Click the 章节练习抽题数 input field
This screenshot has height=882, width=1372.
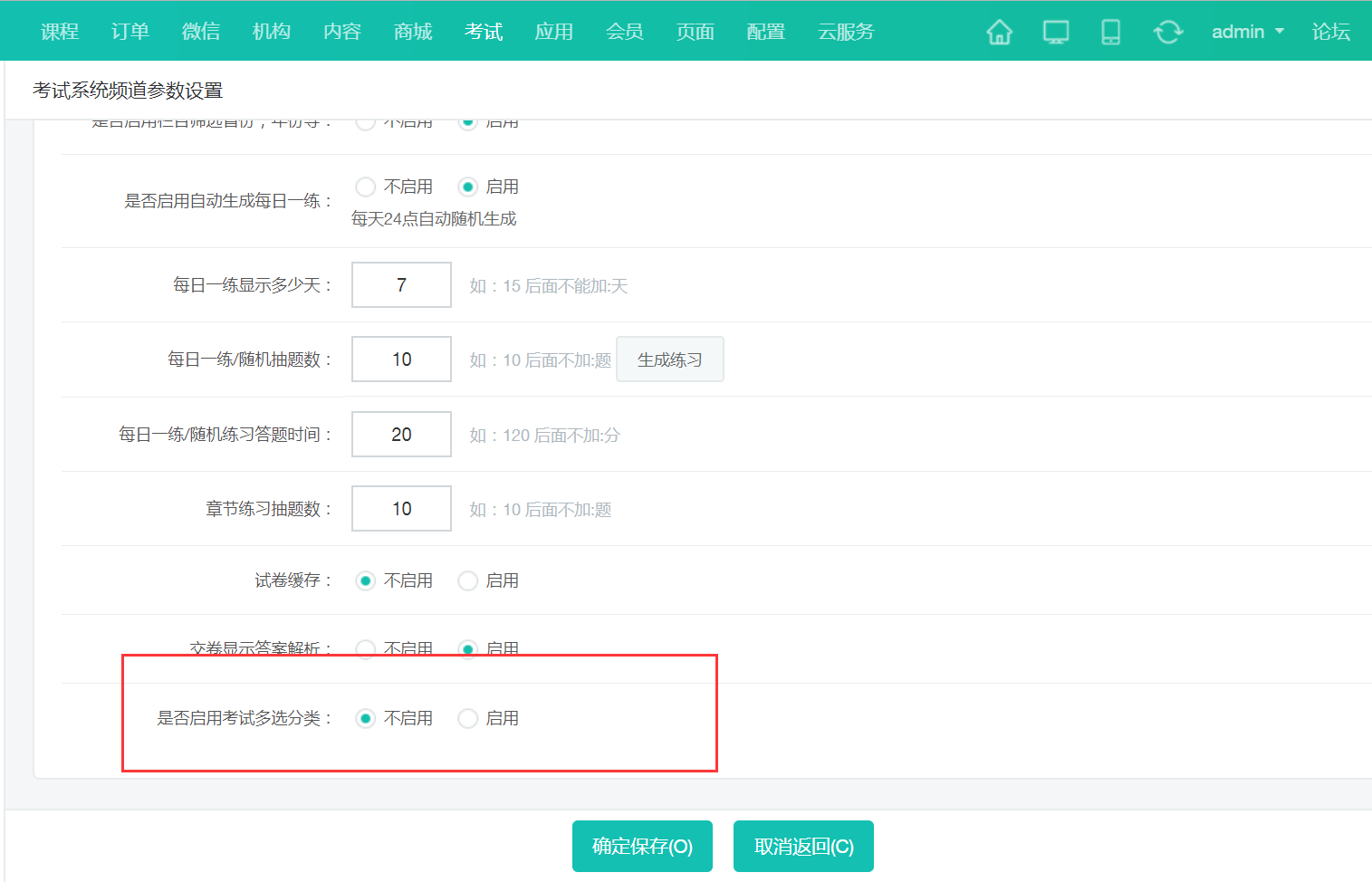point(400,508)
